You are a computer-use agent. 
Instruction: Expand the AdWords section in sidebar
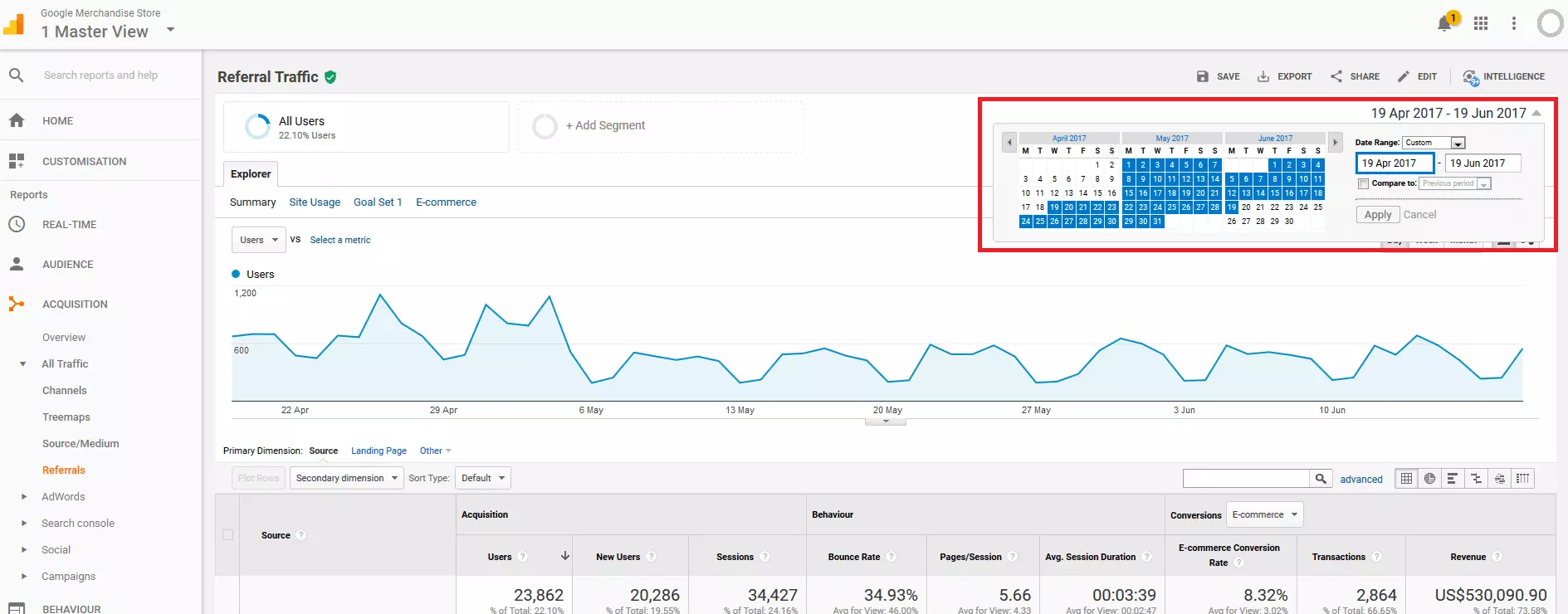click(x=24, y=497)
